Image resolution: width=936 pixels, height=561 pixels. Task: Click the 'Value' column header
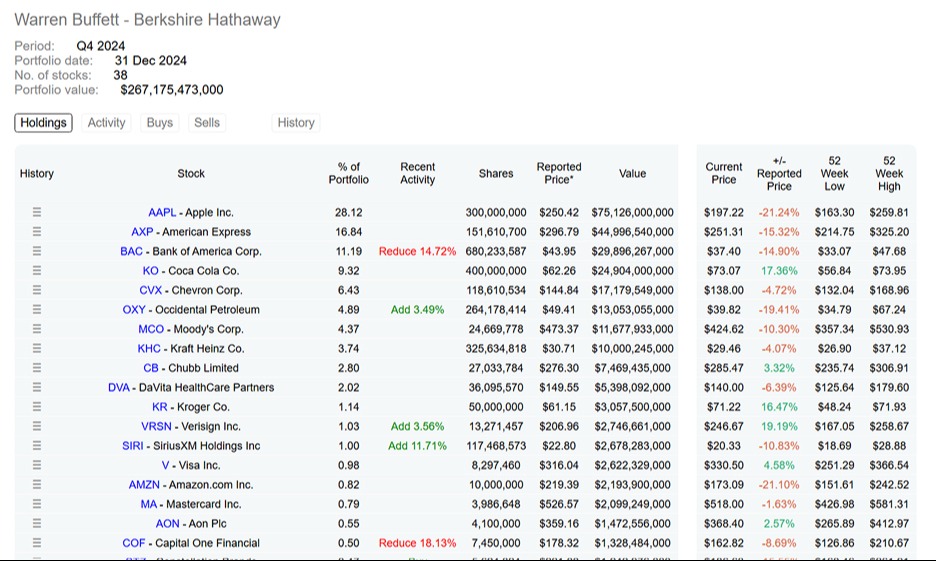[632, 174]
